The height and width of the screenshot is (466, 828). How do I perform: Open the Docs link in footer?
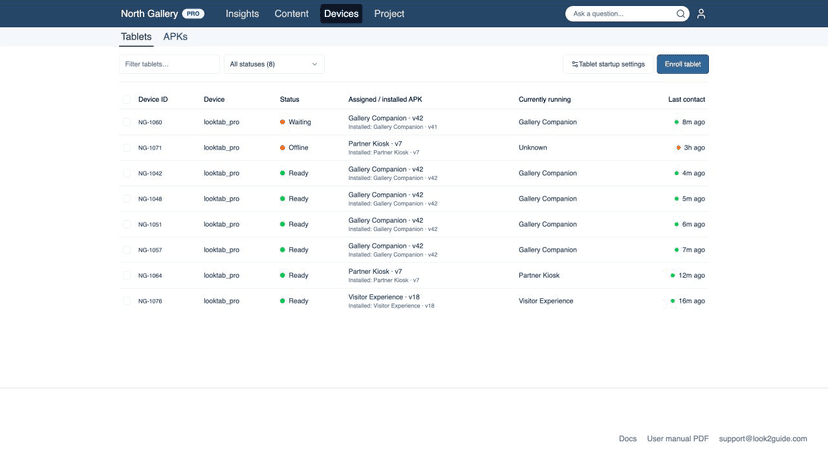[628, 439]
